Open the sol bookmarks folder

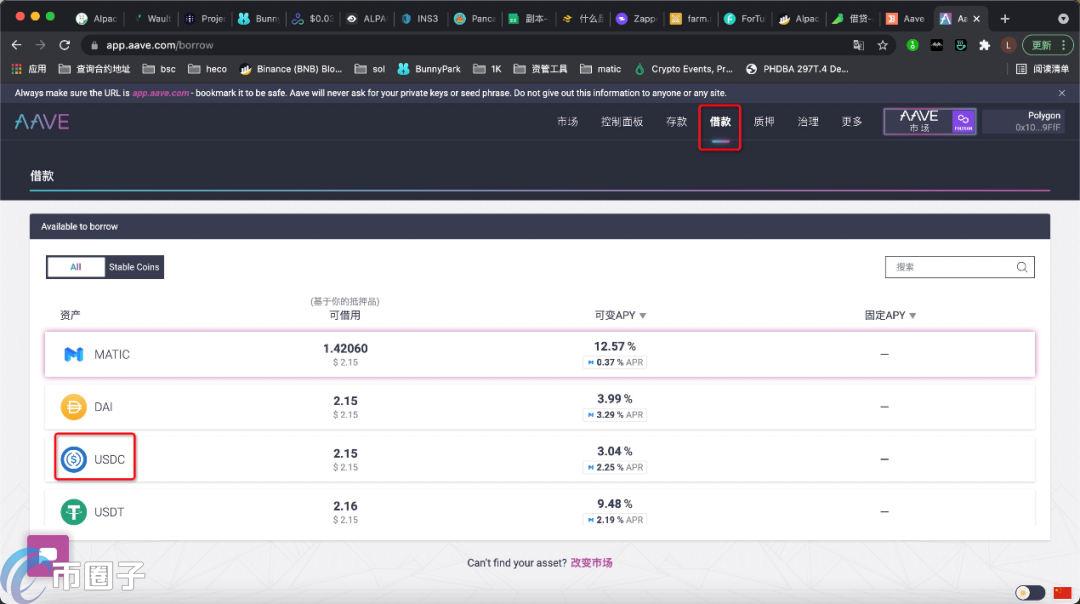coord(369,69)
